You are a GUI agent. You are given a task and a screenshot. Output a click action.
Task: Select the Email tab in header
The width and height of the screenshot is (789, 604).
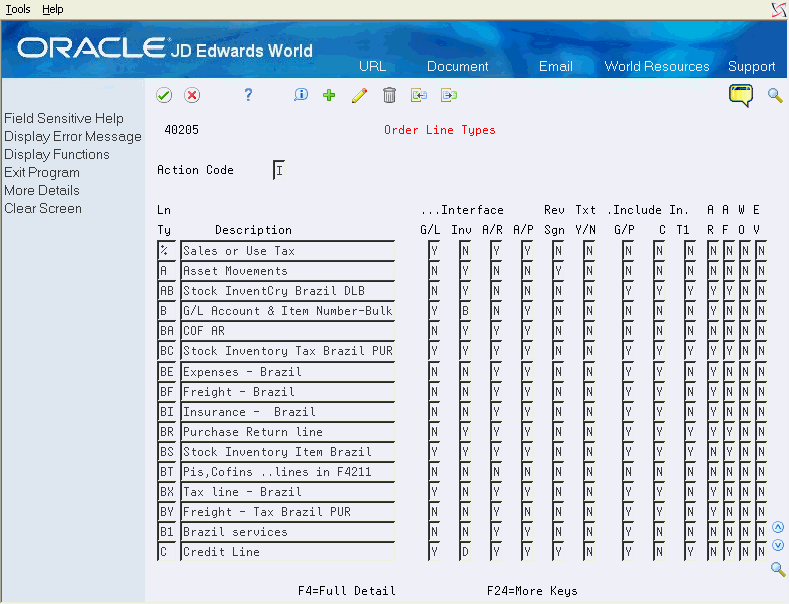556,66
